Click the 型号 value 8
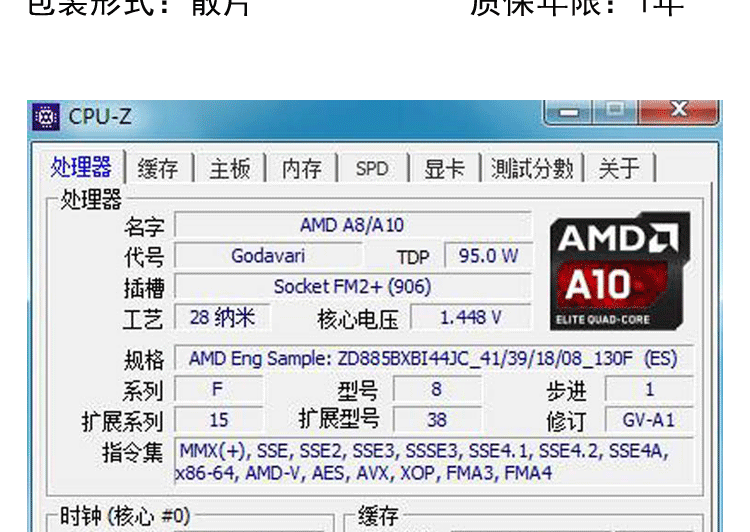Image resolution: width=750 pixels, height=532 pixels. [437, 389]
